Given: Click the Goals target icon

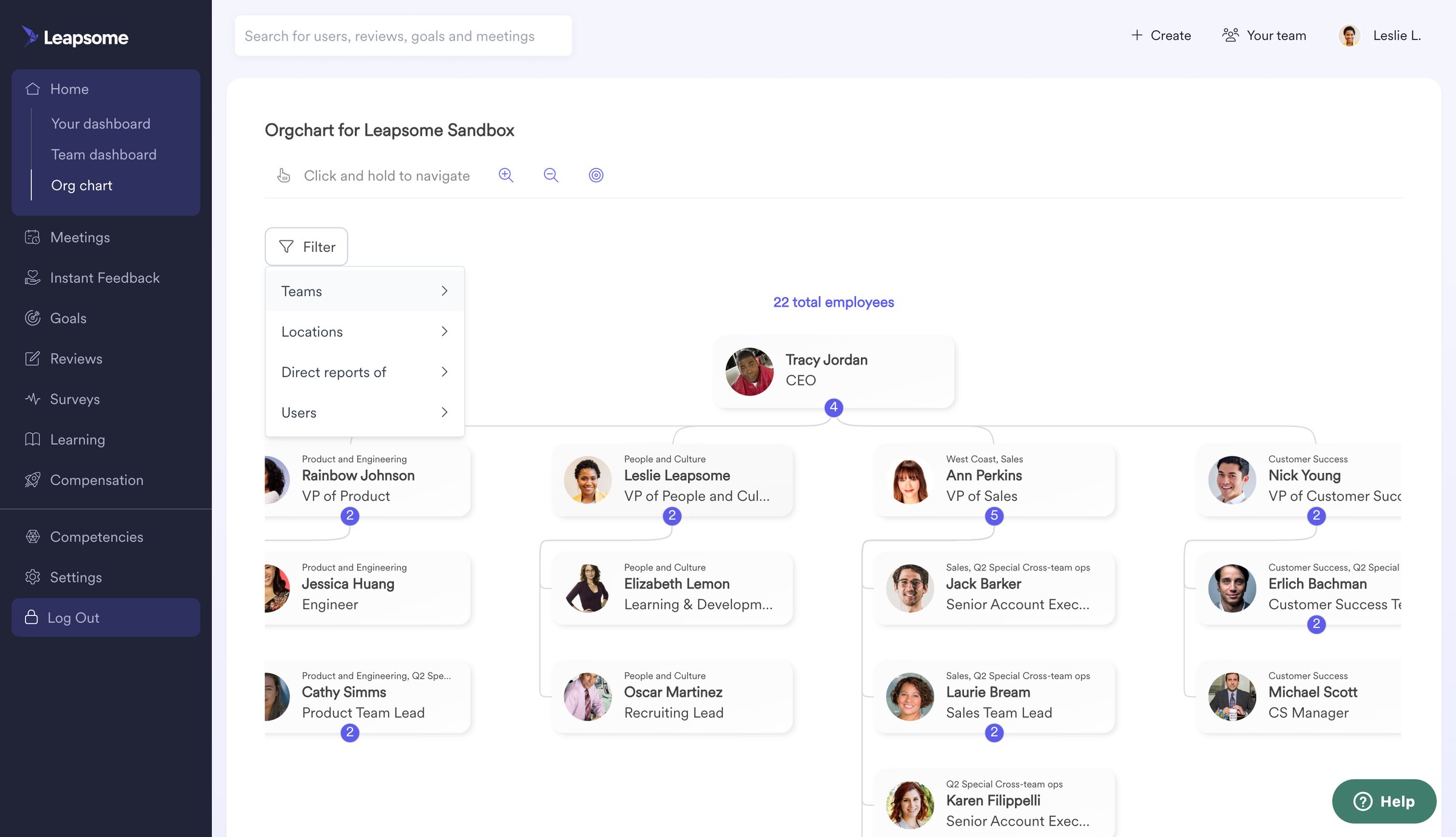Looking at the screenshot, I should (x=33, y=318).
